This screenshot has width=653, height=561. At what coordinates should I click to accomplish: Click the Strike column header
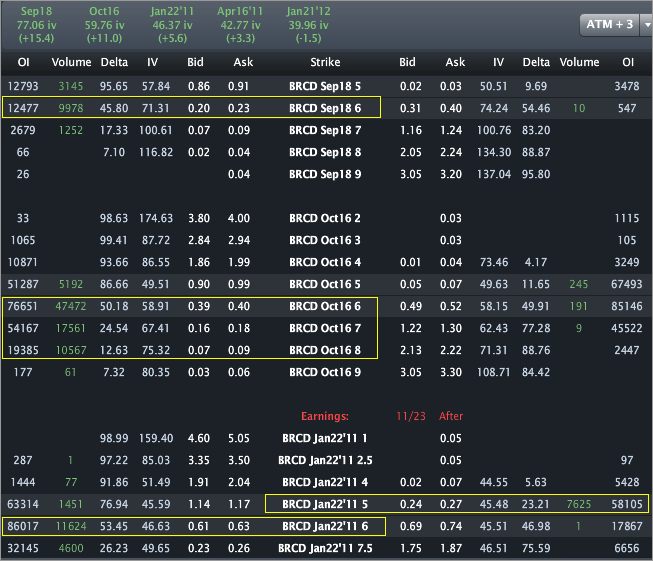coord(325,62)
